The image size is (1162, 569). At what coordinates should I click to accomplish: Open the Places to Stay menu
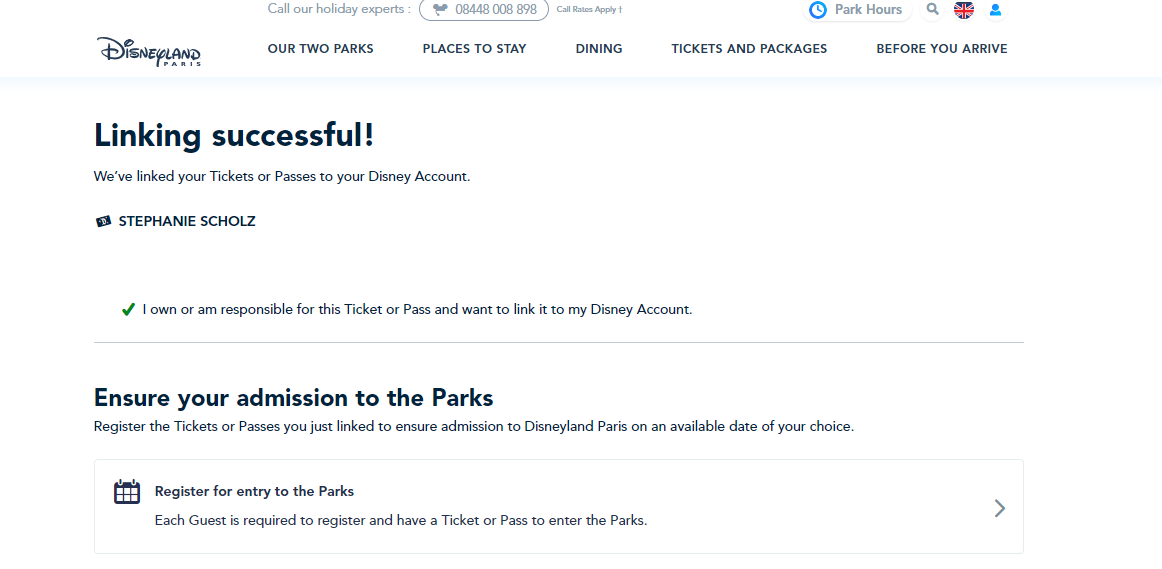coord(474,49)
